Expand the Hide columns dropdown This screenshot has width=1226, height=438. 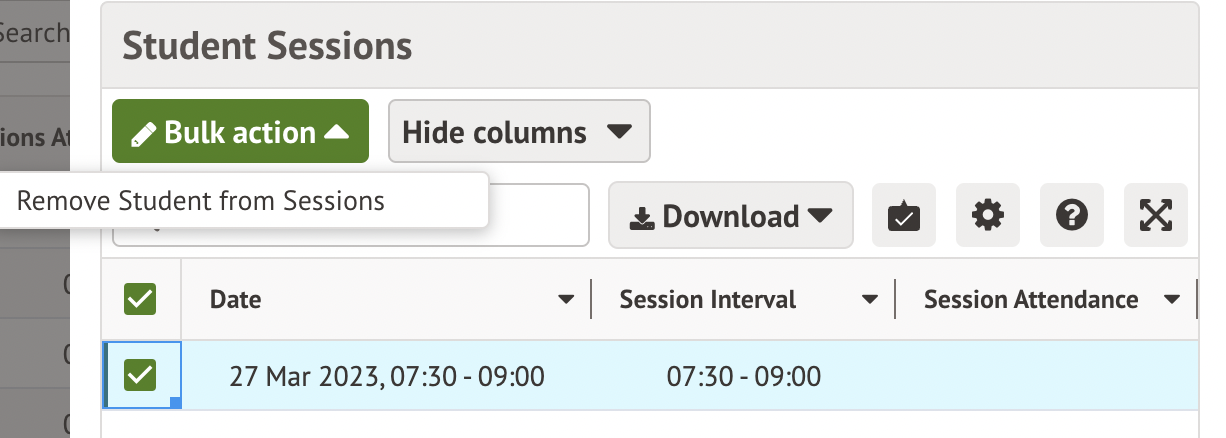(x=519, y=131)
